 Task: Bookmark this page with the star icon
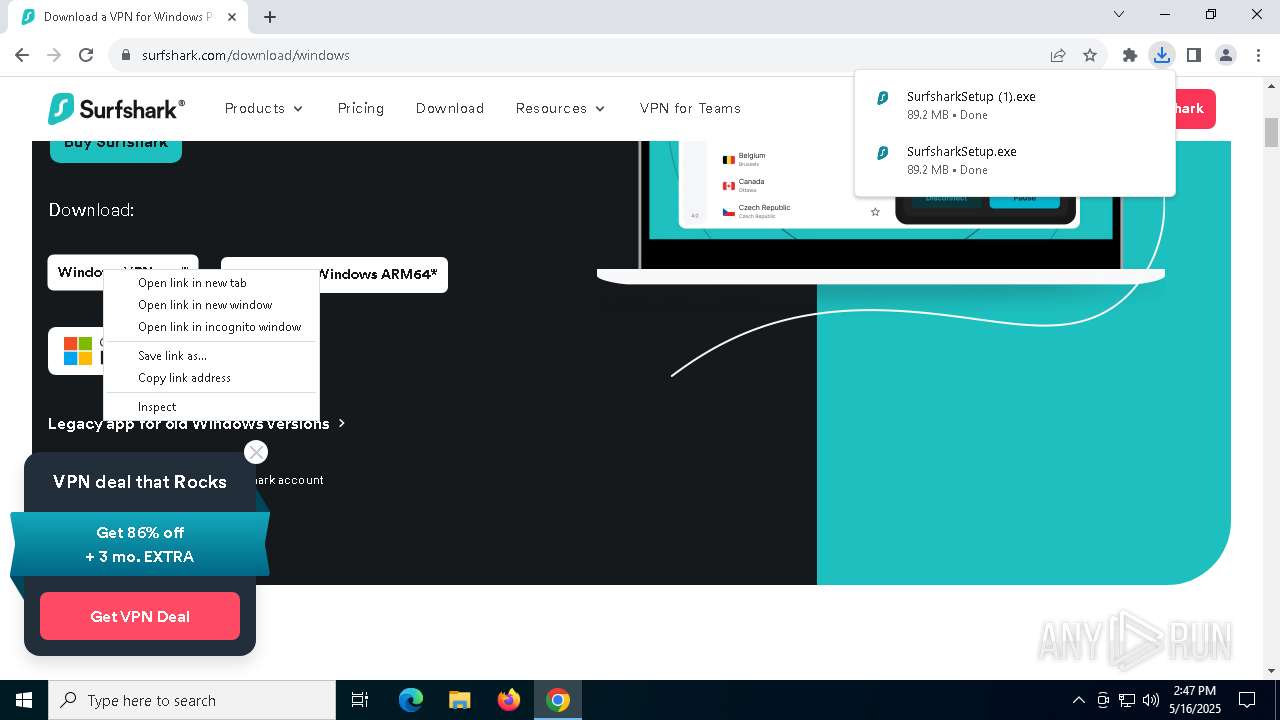(1090, 55)
